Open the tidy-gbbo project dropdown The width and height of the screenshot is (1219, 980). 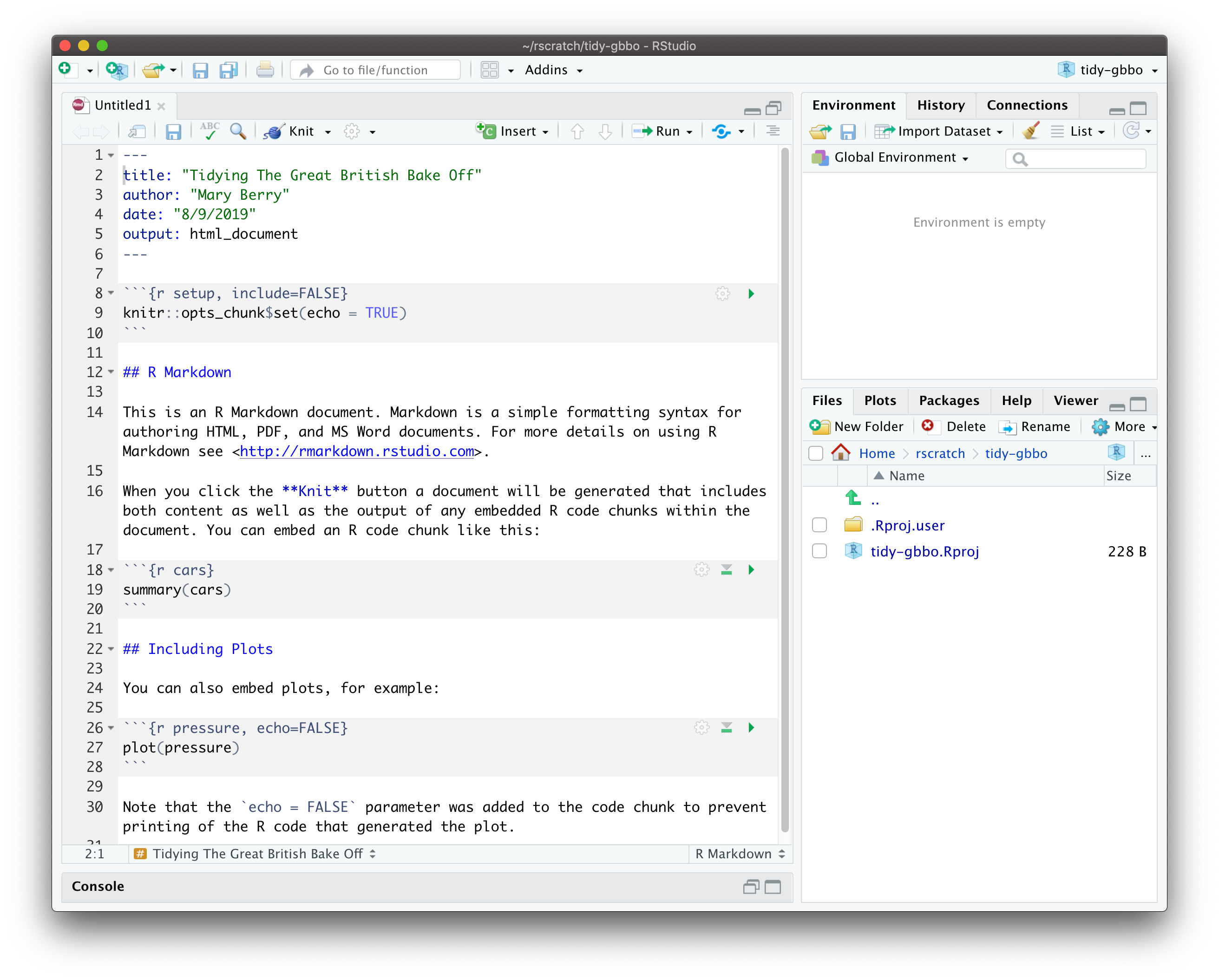[1107, 70]
